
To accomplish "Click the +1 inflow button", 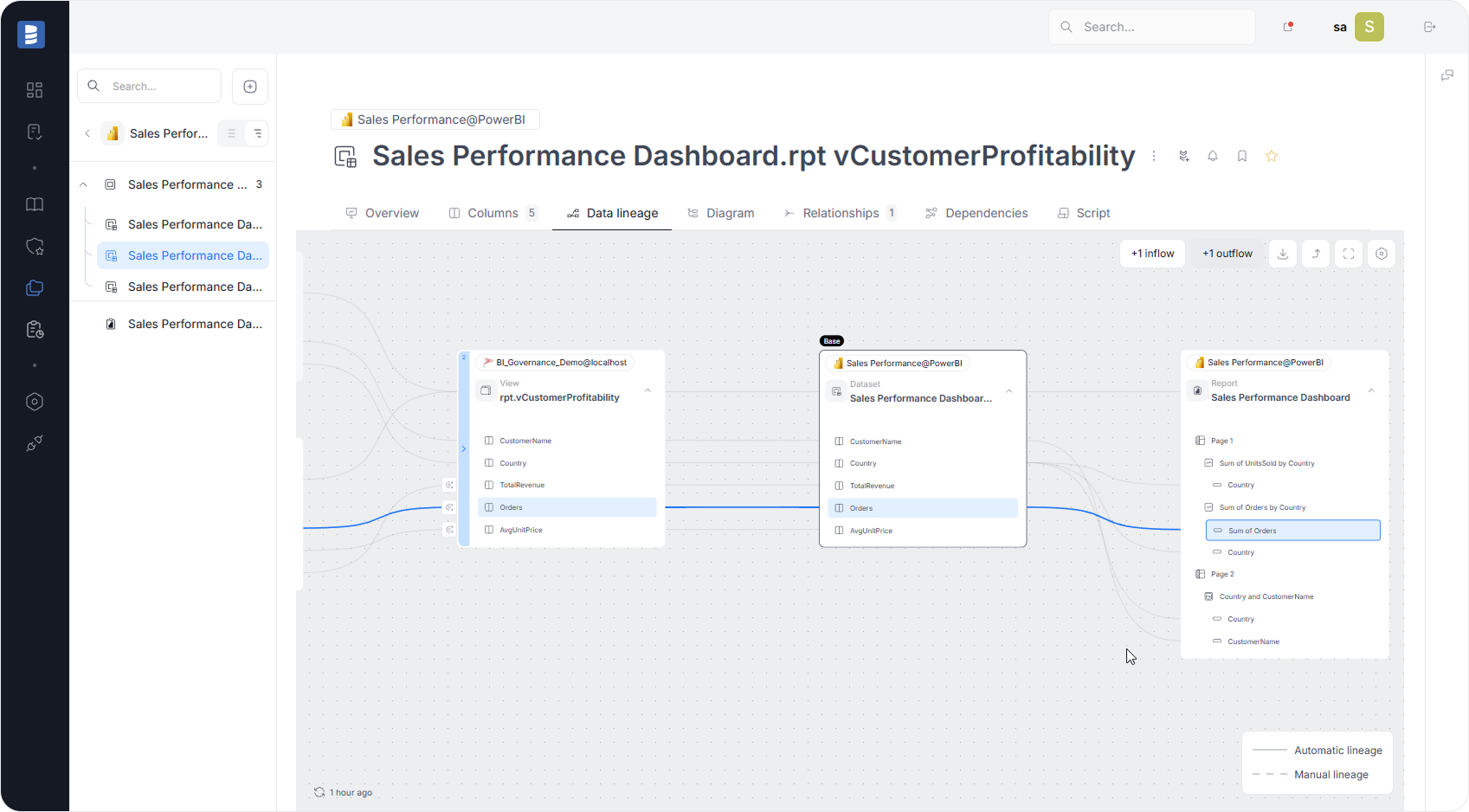I will 1152,254.
